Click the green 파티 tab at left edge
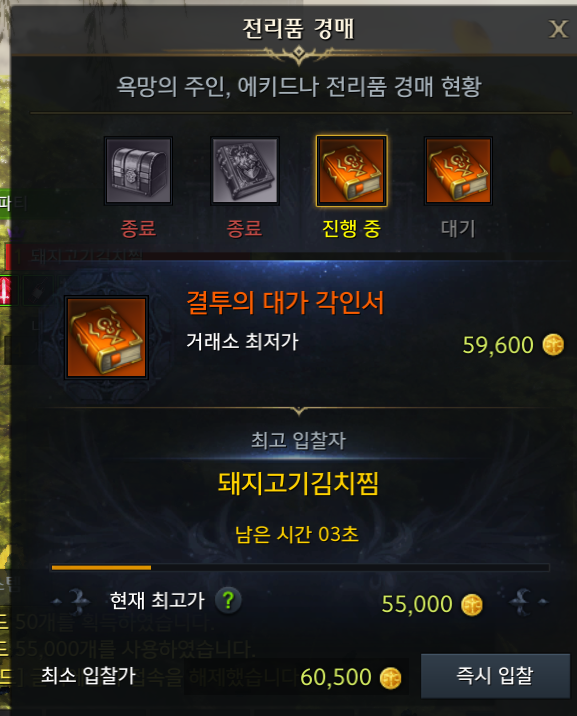Viewport: 577px width, 716px height. pos(5,203)
